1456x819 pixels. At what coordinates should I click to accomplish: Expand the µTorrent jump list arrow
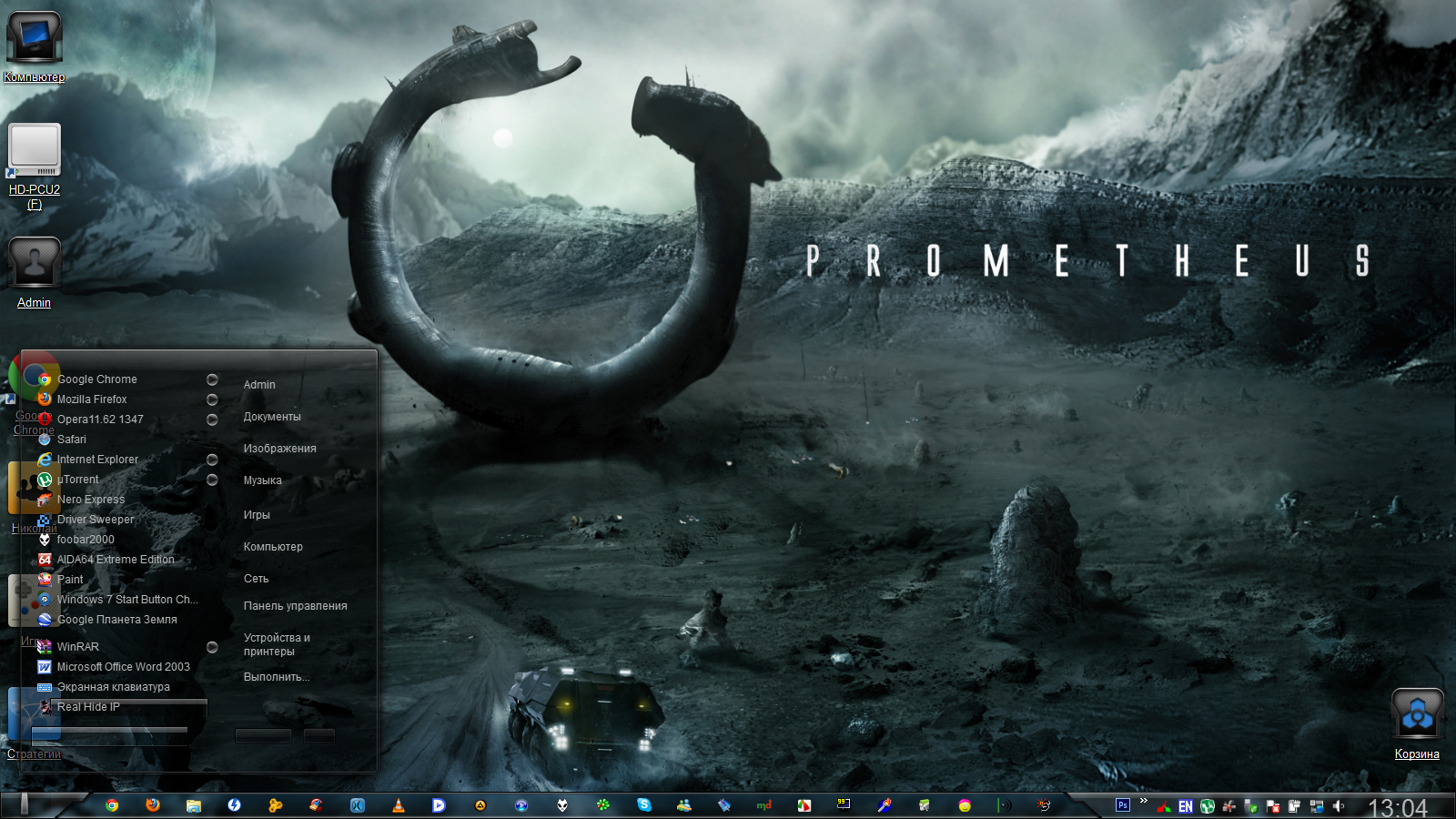click(x=212, y=480)
